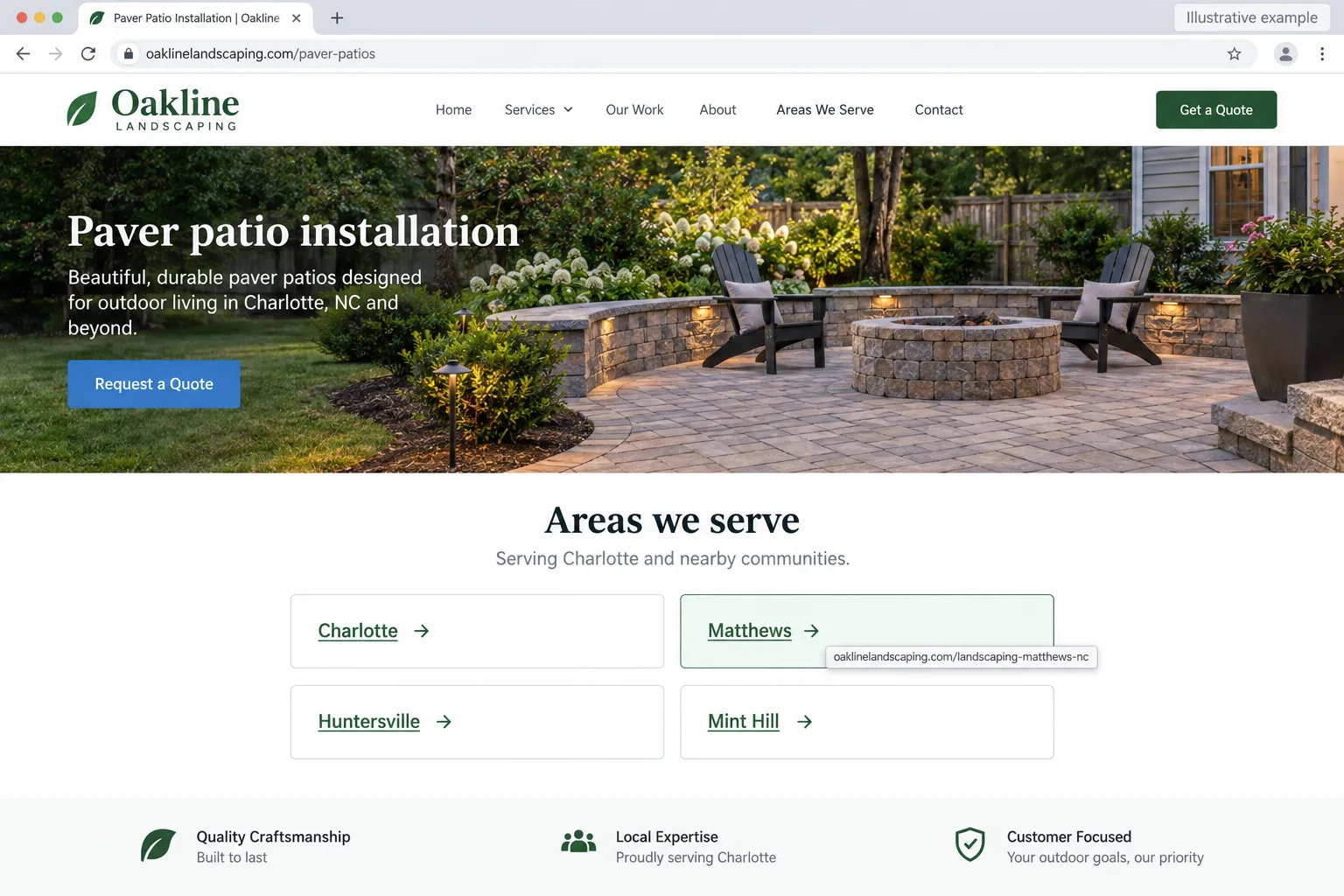
Task: Click the "Areas we serve" heading
Action: [672, 520]
